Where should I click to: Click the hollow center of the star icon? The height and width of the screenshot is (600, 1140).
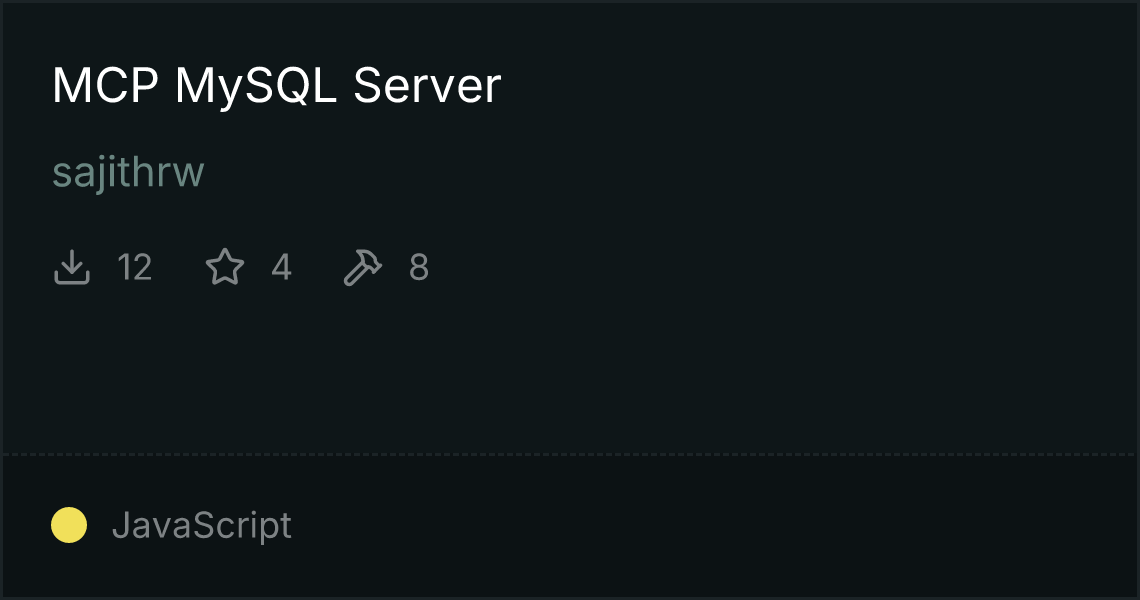point(225,268)
